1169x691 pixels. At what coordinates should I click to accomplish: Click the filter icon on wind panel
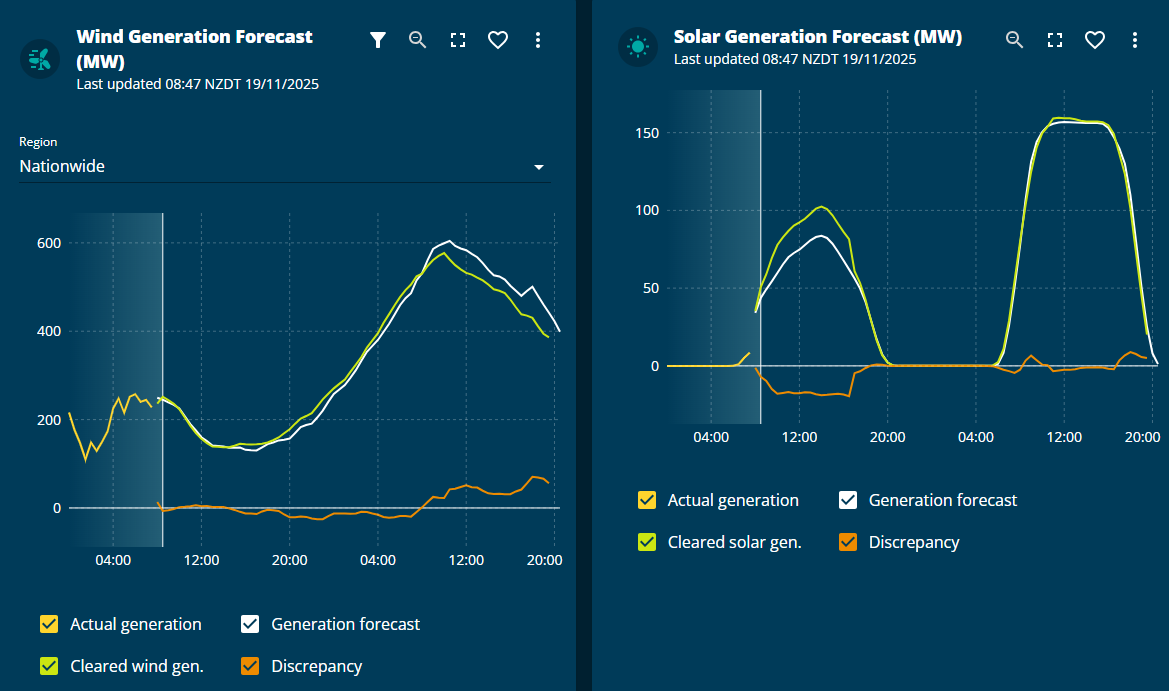377,40
